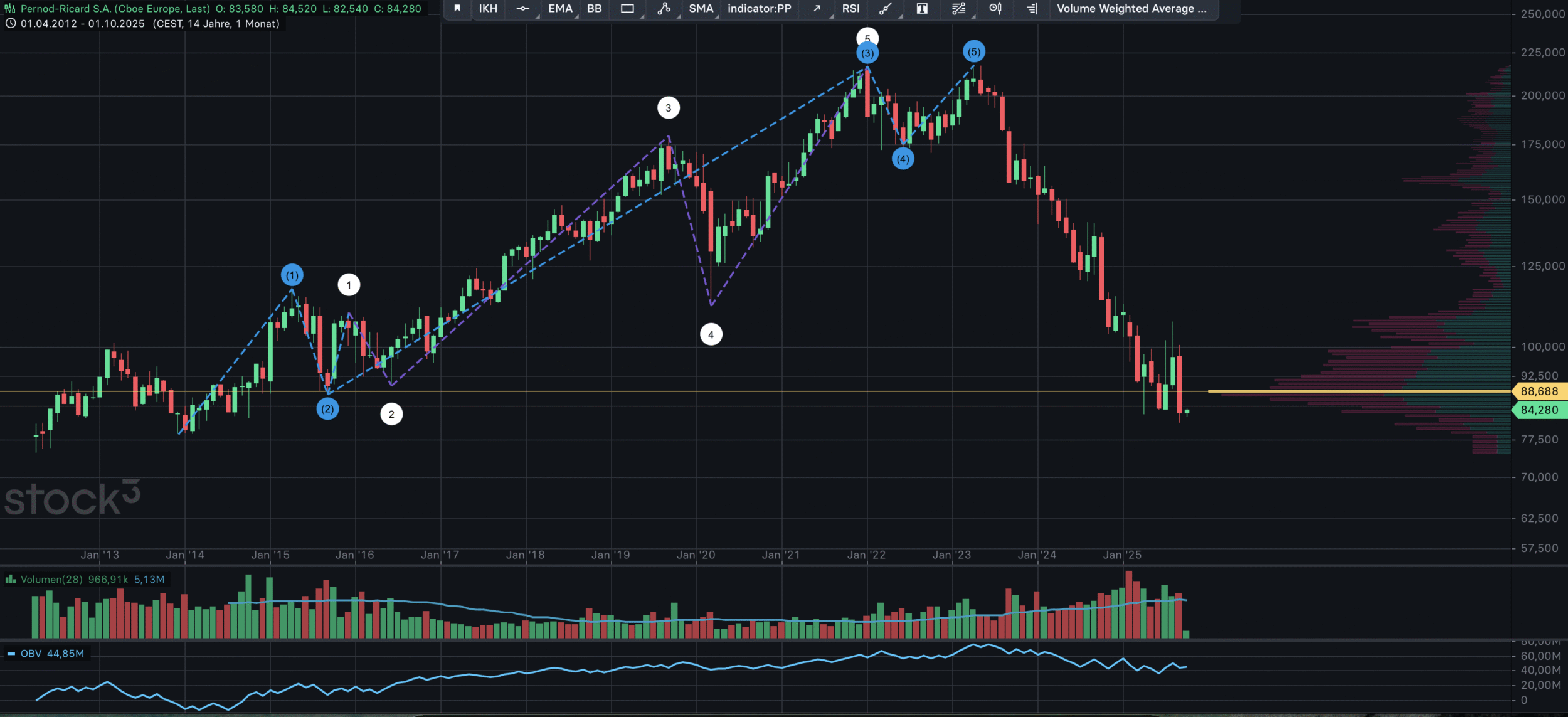This screenshot has height=717, width=1568.
Task: Select the horizontal line marker tool
Action: pyautogui.click(x=523, y=9)
